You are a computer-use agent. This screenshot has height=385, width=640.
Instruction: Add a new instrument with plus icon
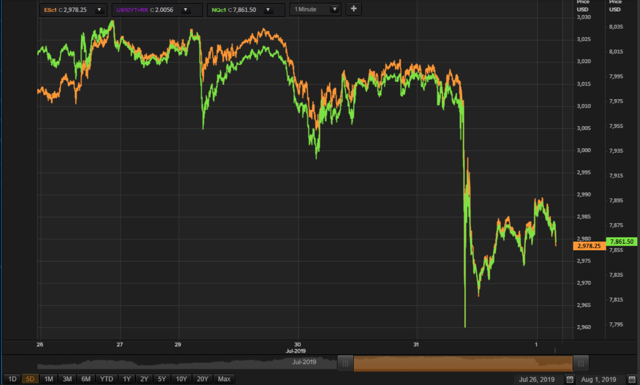(353, 9)
